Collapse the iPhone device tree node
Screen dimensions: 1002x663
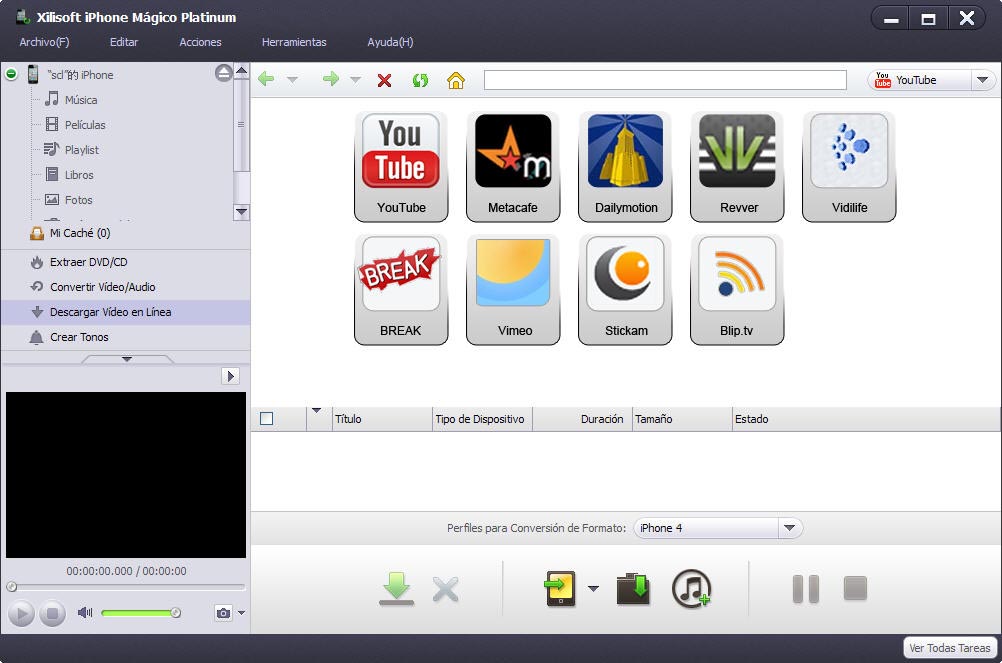pos(11,74)
